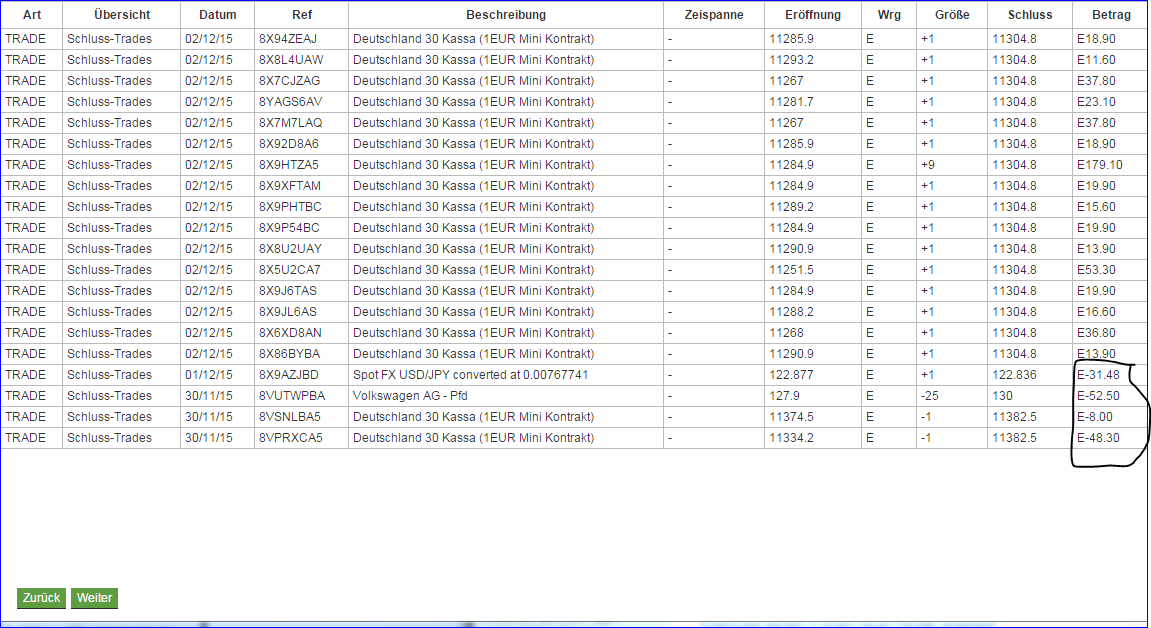Open the Volkswagen AG - Pfd trade entry
Image resolution: width=1151 pixels, height=628 pixels.
point(408,395)
